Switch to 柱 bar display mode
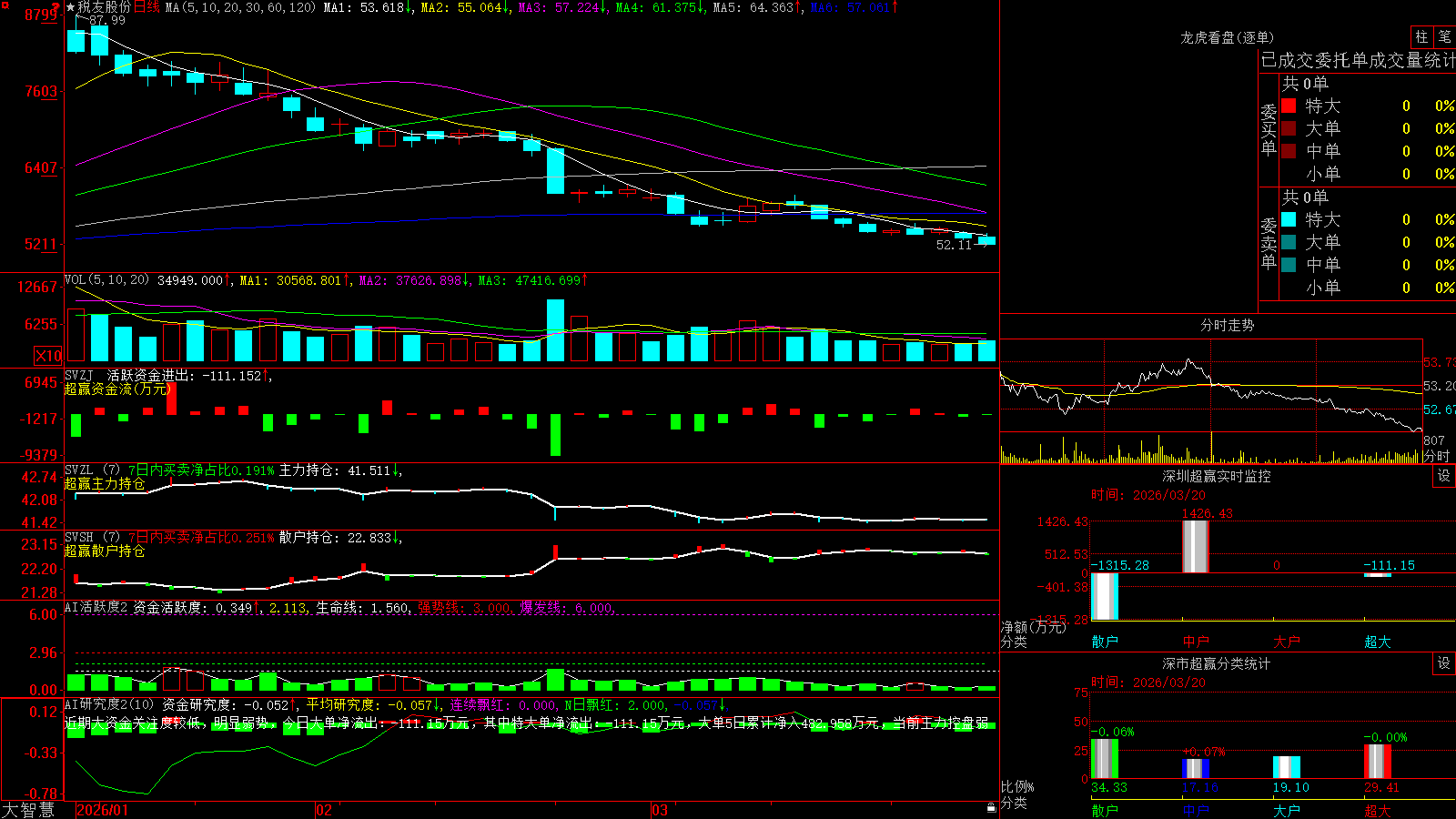The width and height of the screenshot is (1456, 819). 1421,37
